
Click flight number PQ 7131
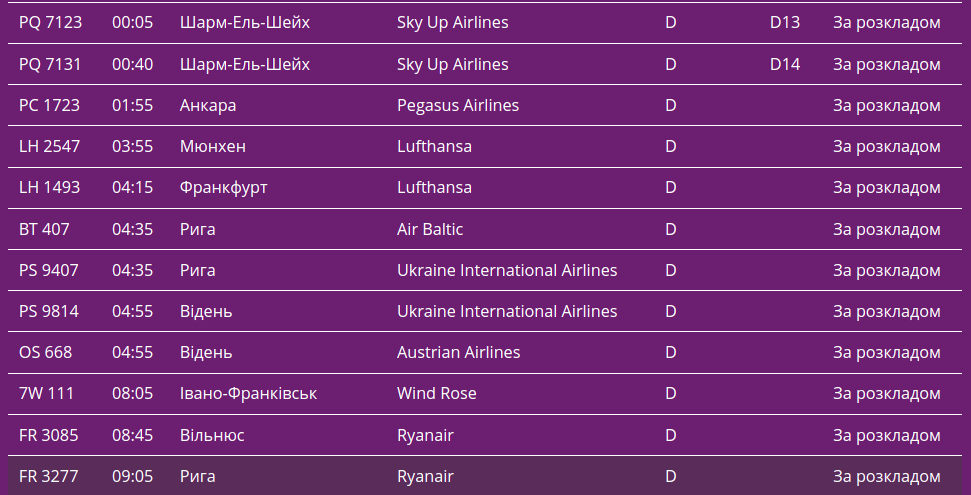(50, 64)
